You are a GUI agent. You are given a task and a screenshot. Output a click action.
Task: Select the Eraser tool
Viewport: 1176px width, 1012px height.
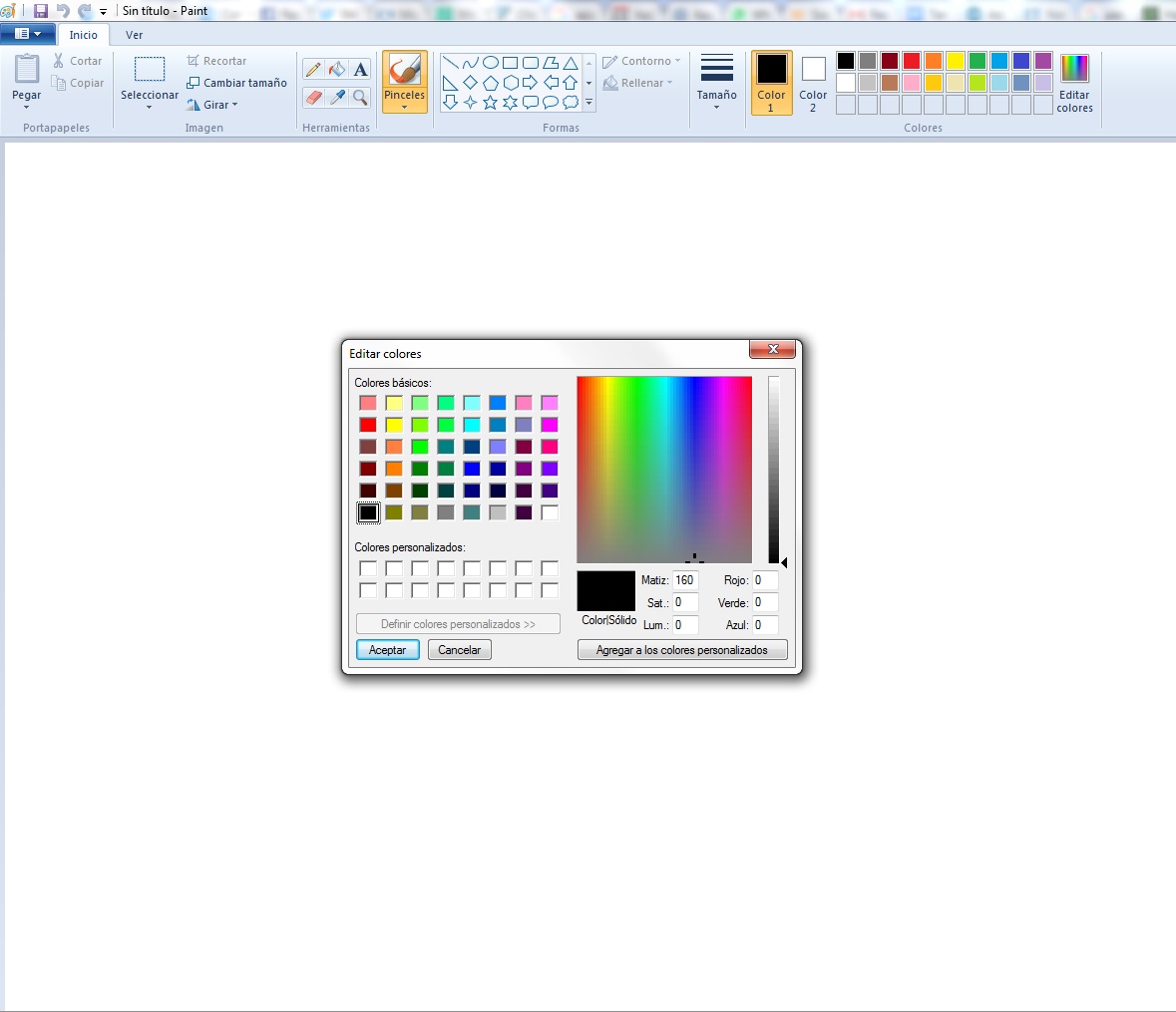click(x=313, y=98)
